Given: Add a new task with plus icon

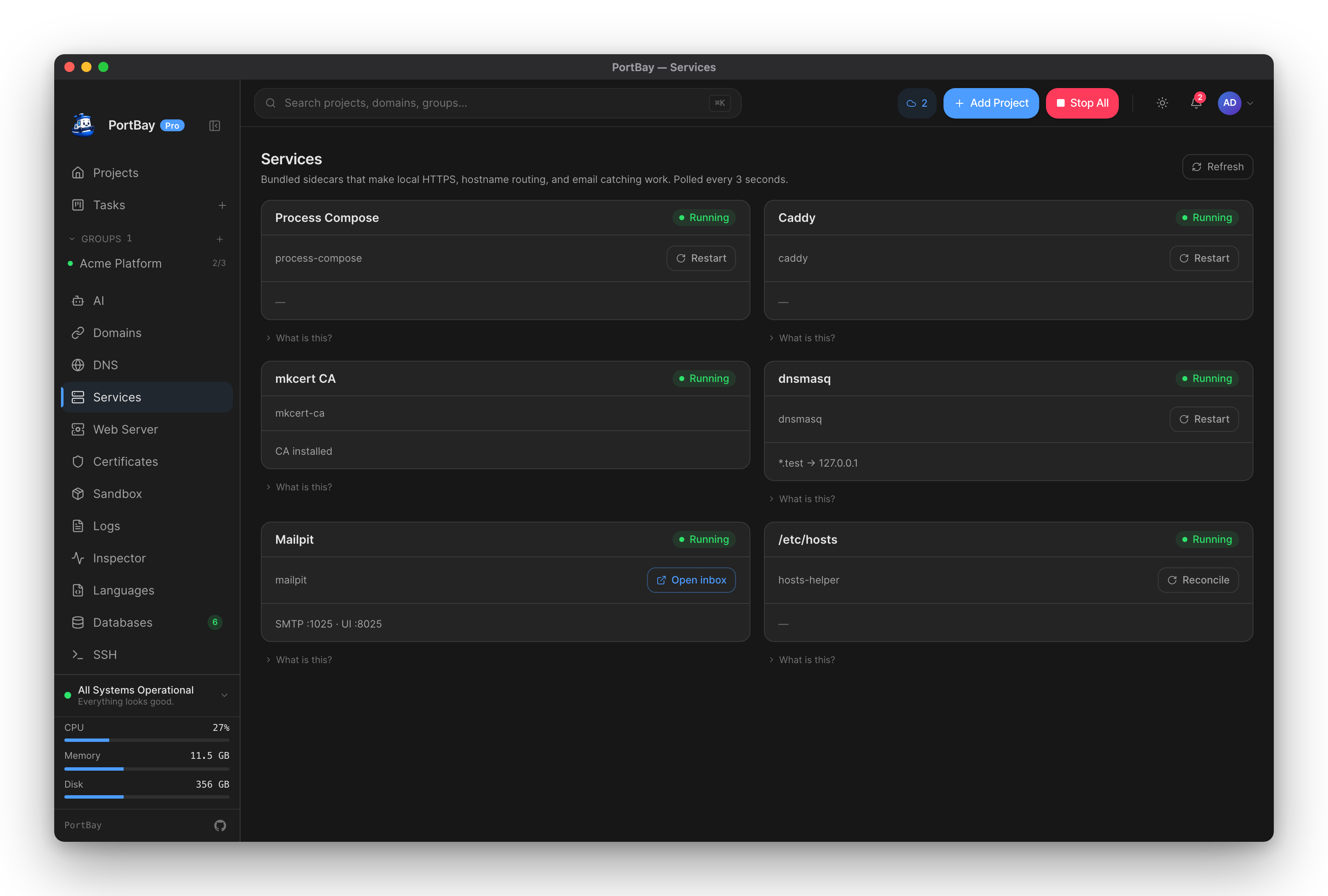Looking at the screenshot, I should tap(222, 205).
